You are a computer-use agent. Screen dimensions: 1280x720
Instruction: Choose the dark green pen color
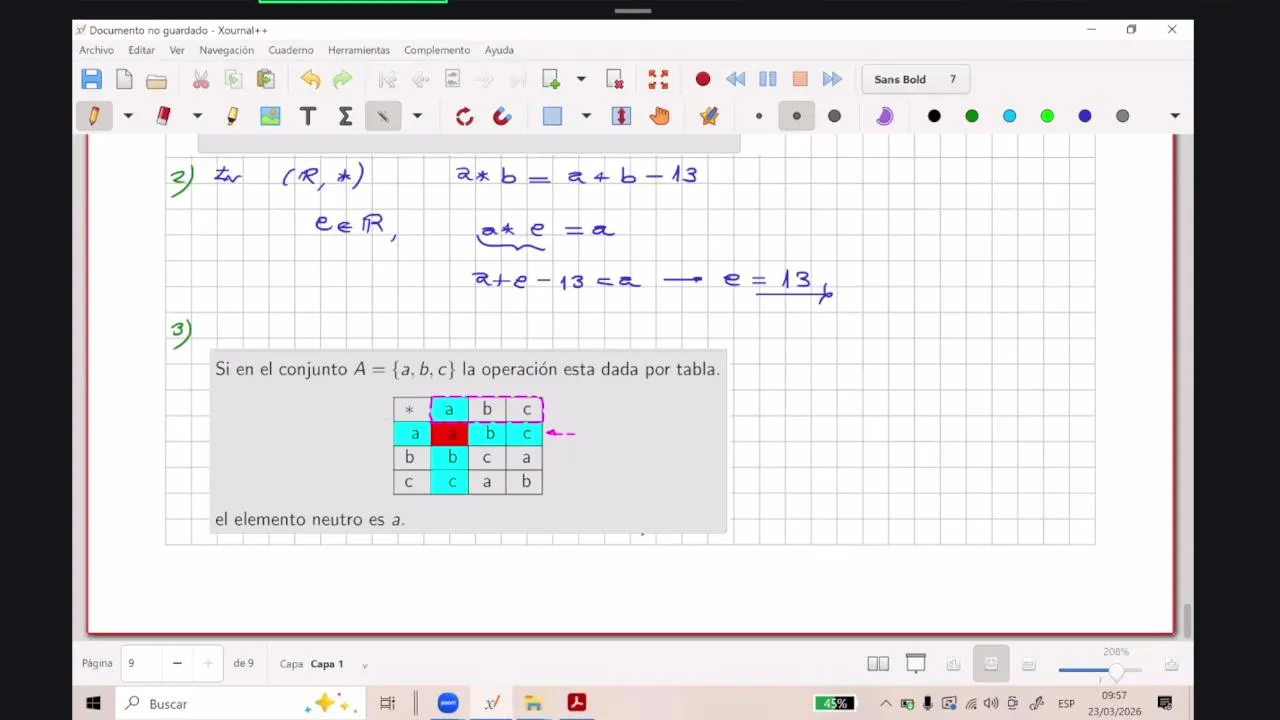[972, 116]
